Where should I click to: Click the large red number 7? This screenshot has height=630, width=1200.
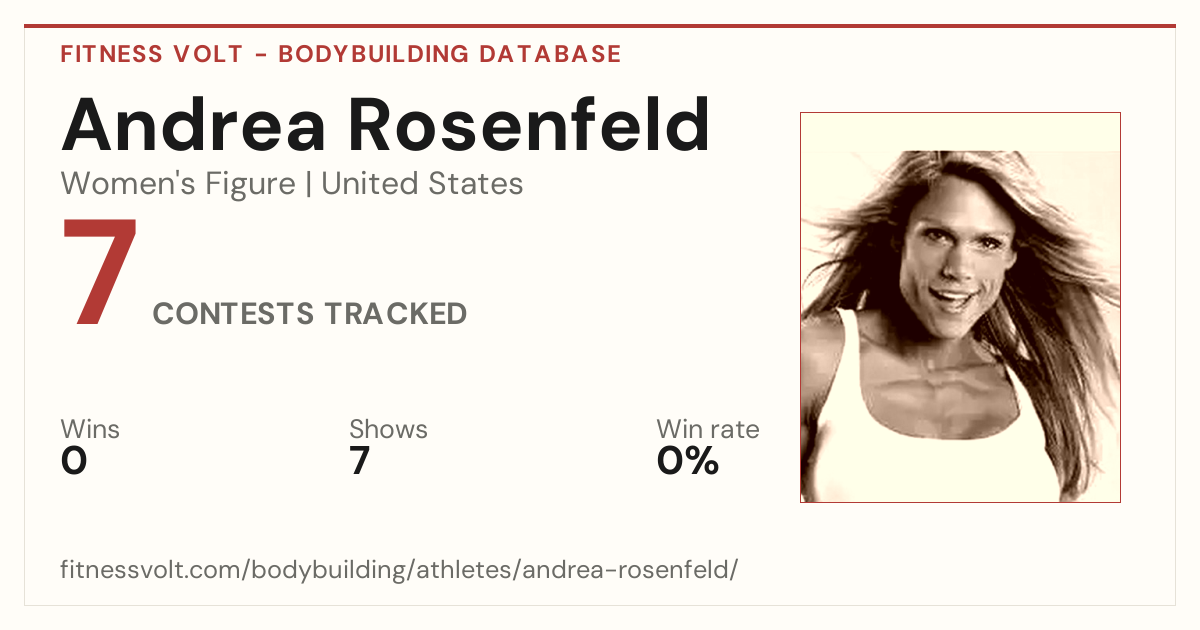pos(99,272)
